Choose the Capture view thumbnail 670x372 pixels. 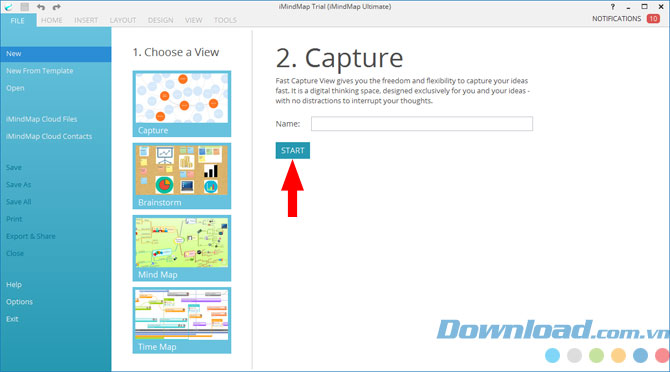click(182, 104)
